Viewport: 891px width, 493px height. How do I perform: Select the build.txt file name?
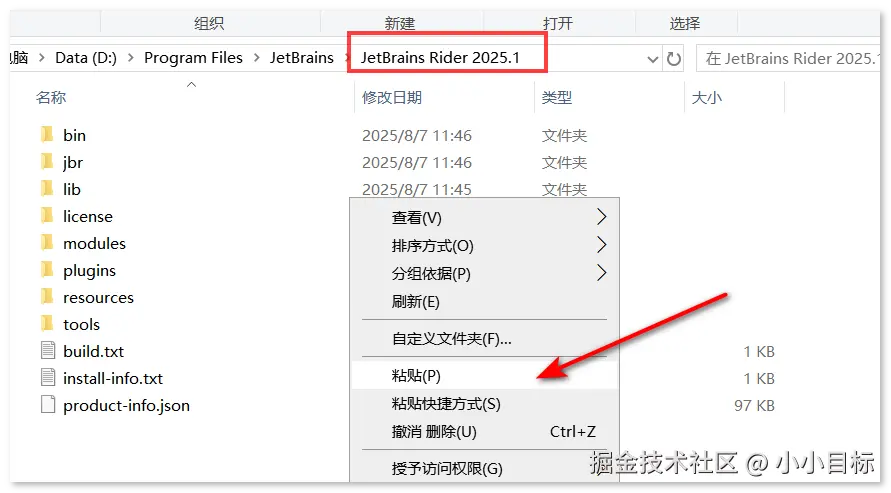pyautogui.click(x=93, y=351)
